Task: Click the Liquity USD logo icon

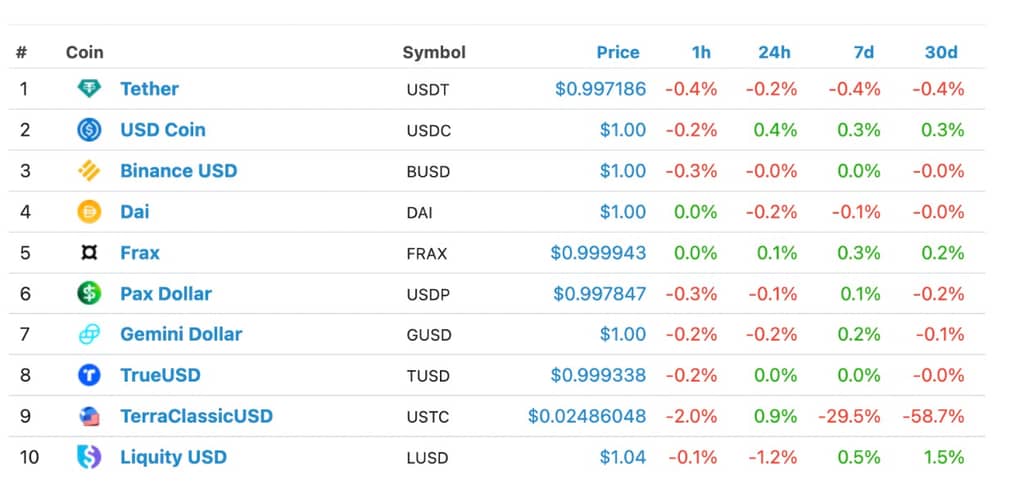Action: pos(89,457)
